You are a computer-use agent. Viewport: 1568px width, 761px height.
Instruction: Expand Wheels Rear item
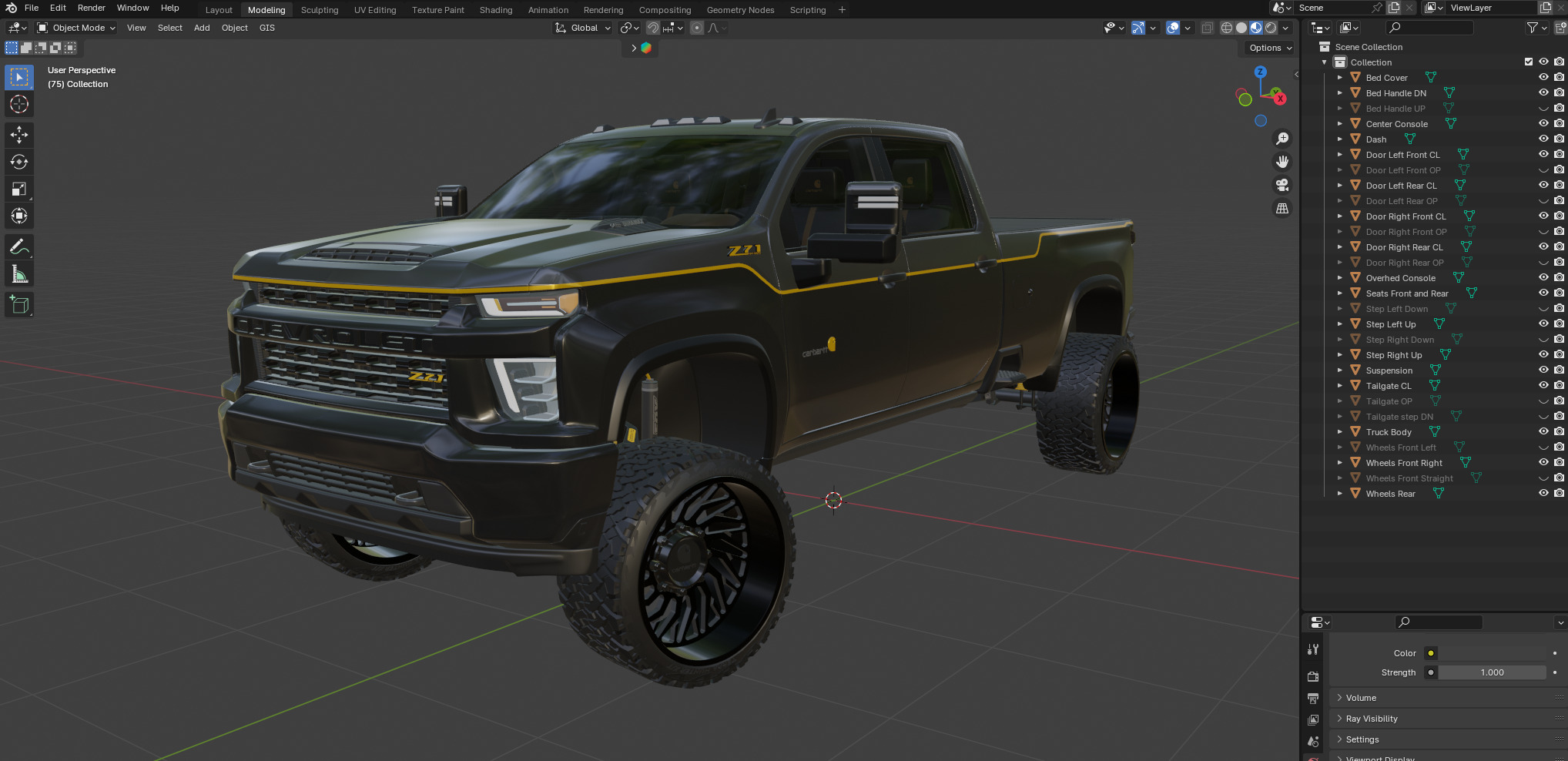pos(1339,493)
